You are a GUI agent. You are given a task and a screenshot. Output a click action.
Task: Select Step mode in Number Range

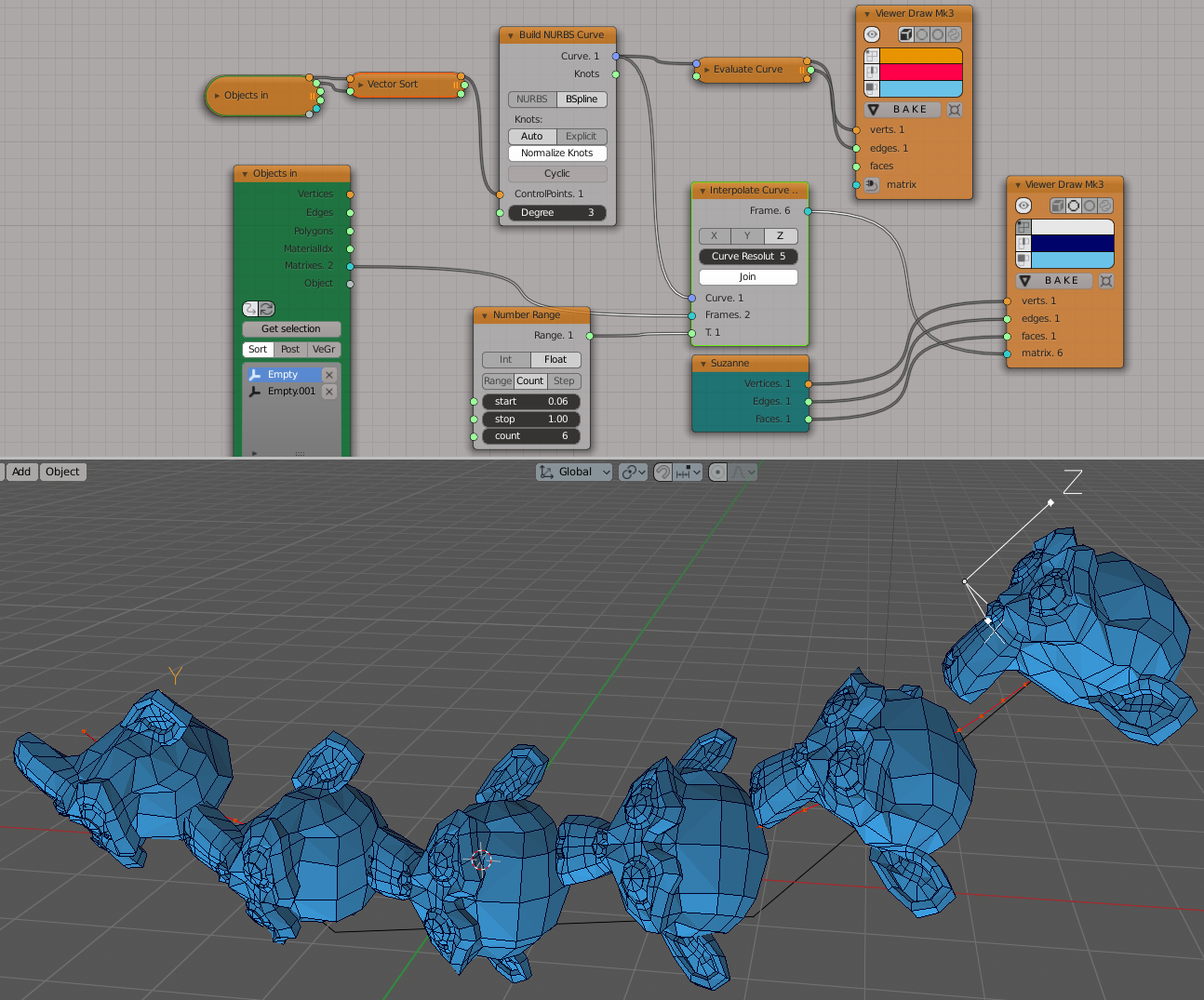click(x=564, y=381)
